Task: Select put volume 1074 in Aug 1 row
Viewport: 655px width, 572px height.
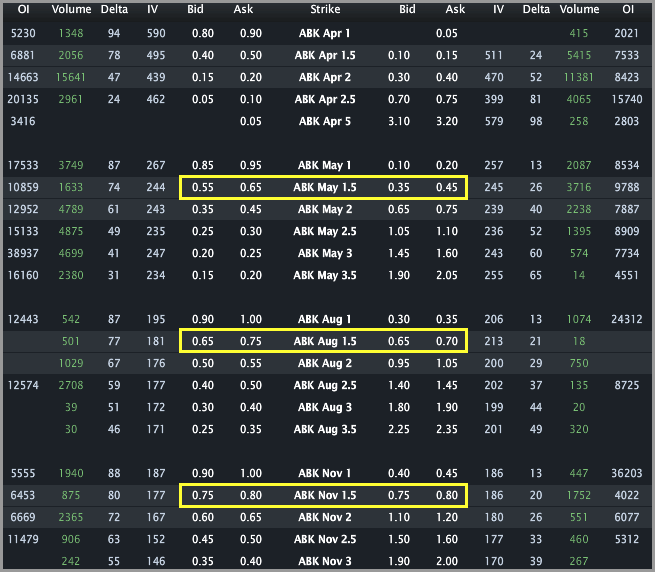Action: click(579, 320)
